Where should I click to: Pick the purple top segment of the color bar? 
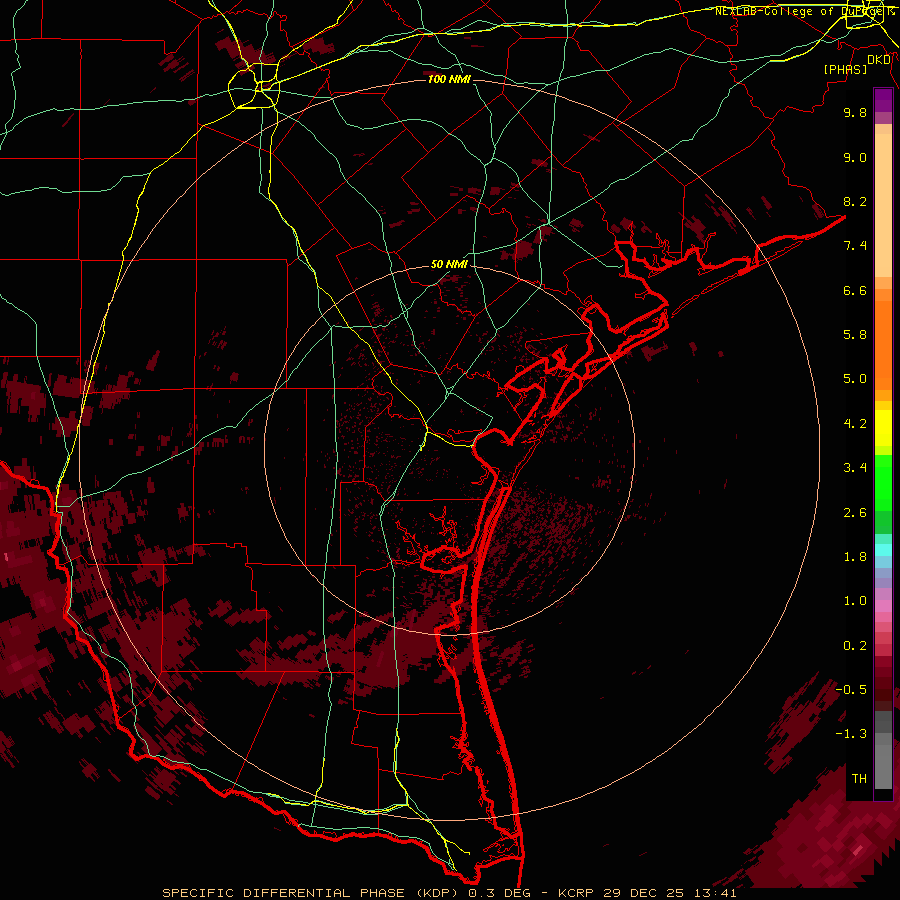pyautogui.click(x=883, y=100)
